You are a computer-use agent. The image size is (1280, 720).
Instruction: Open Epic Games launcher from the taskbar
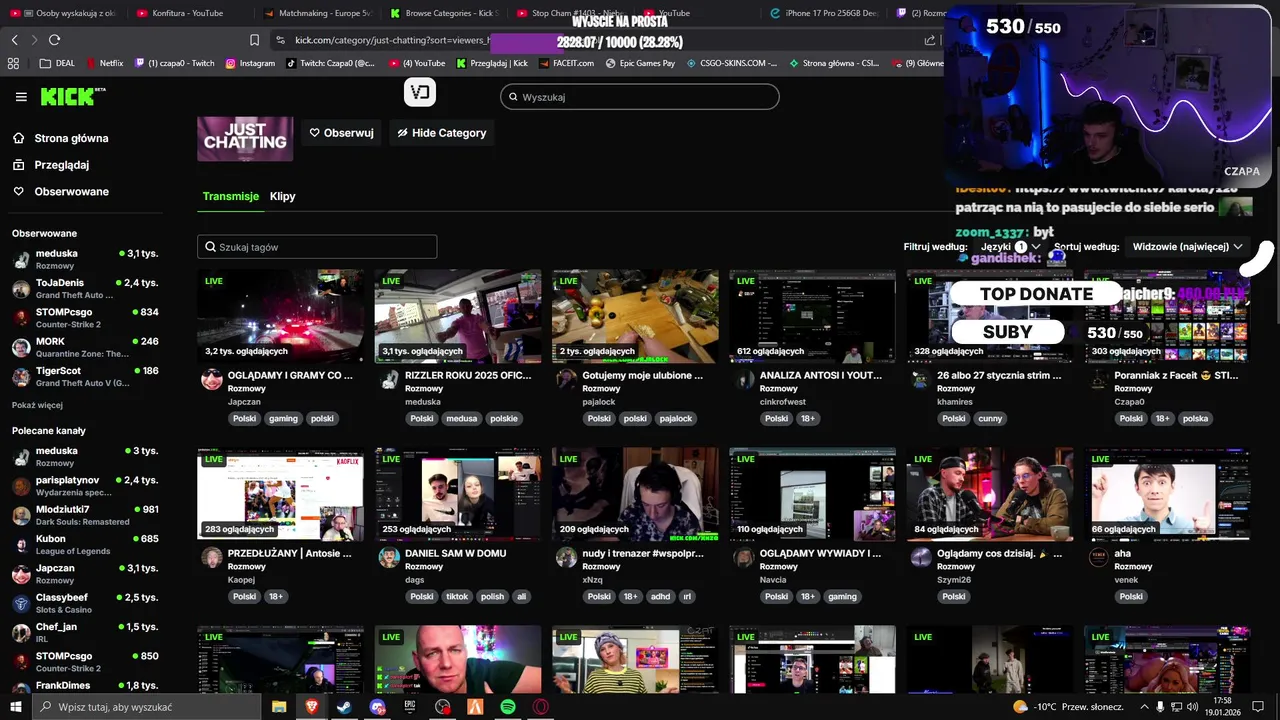pos(410,707)
